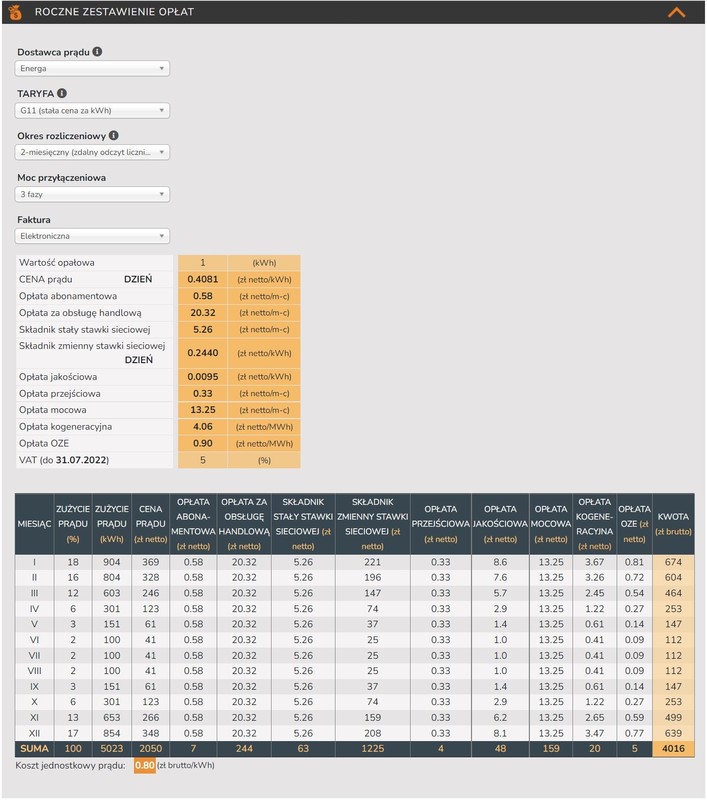The image size is (707, 800).
Task: Click info icon next to Okres rozliczeniowy
Action: (113, 135)
